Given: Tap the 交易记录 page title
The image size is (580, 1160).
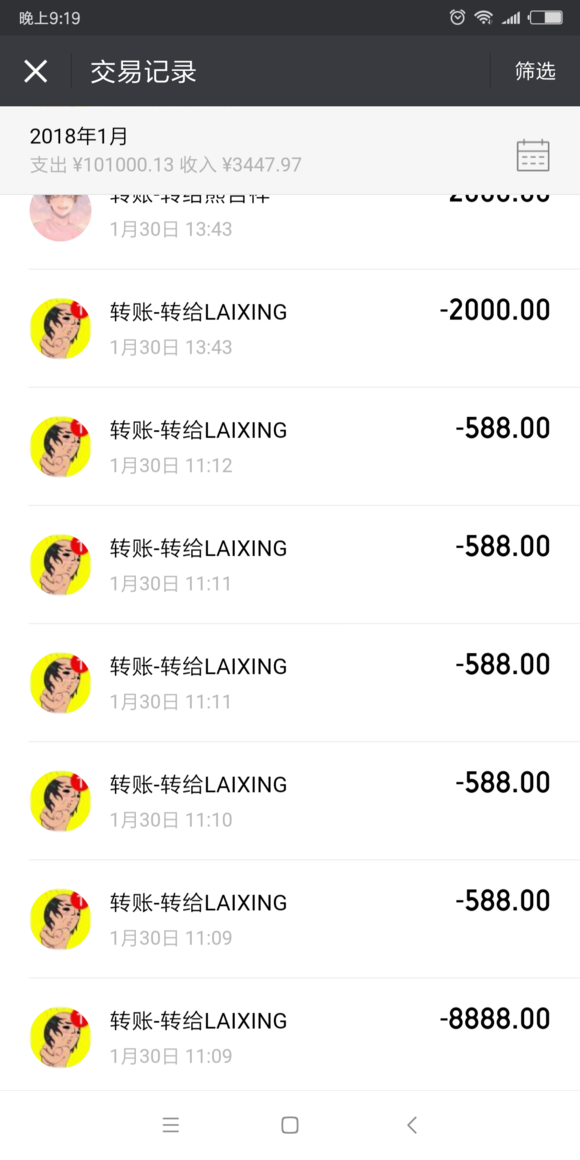Looking at the screenshot, I should click(144, 72).
